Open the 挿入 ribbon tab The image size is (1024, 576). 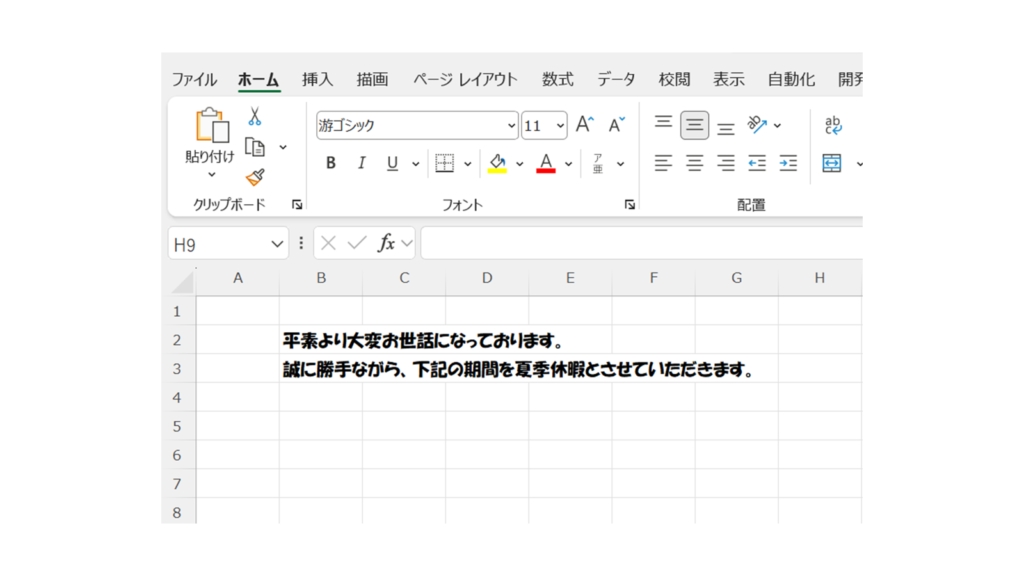tap(317, 80)
